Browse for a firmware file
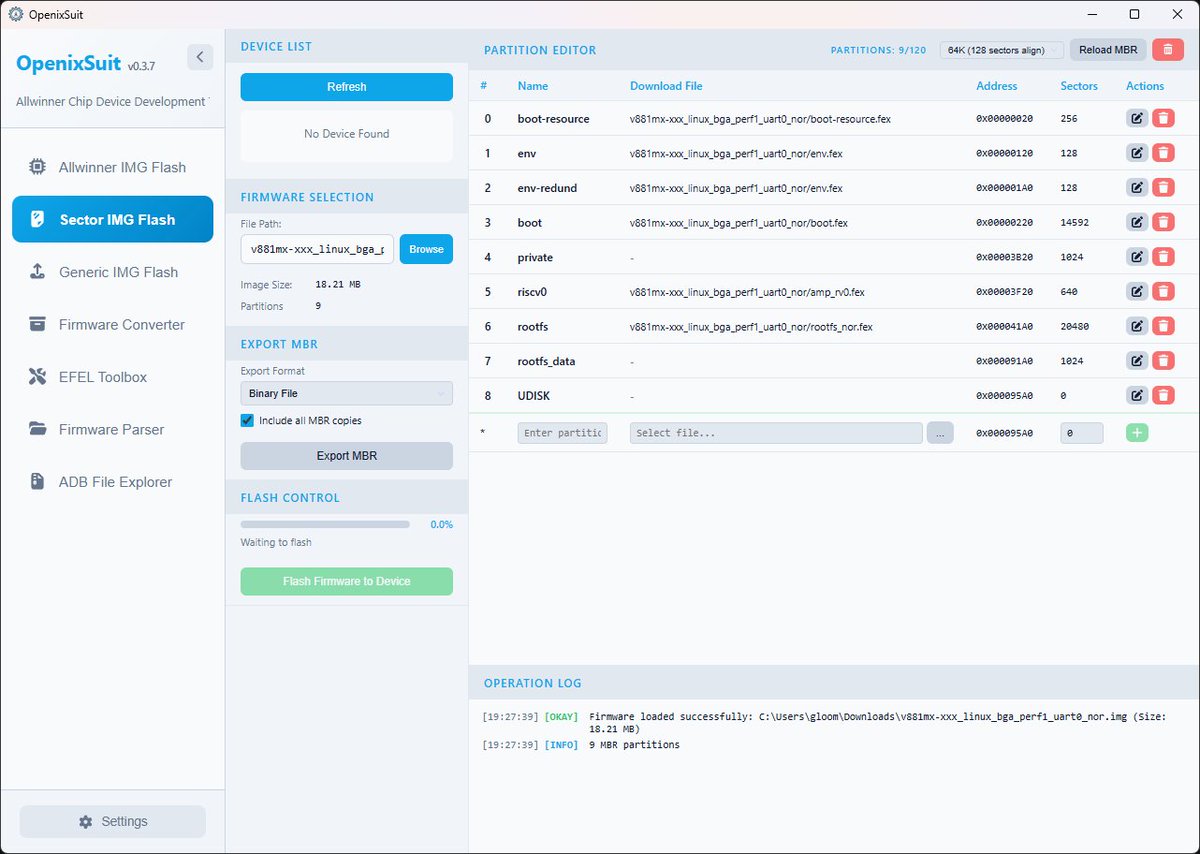This screenshot has height=854, width=1200. pos(426,249)
